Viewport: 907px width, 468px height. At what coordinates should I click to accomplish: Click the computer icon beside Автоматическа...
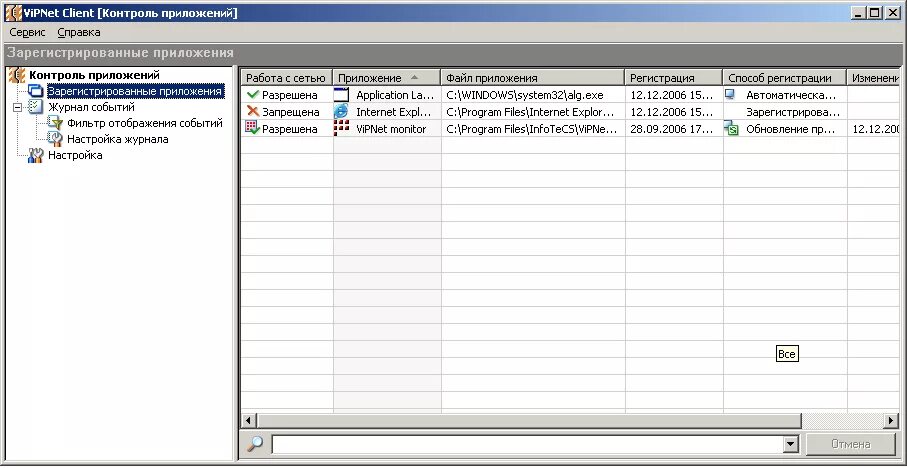(x=732, y=94)
